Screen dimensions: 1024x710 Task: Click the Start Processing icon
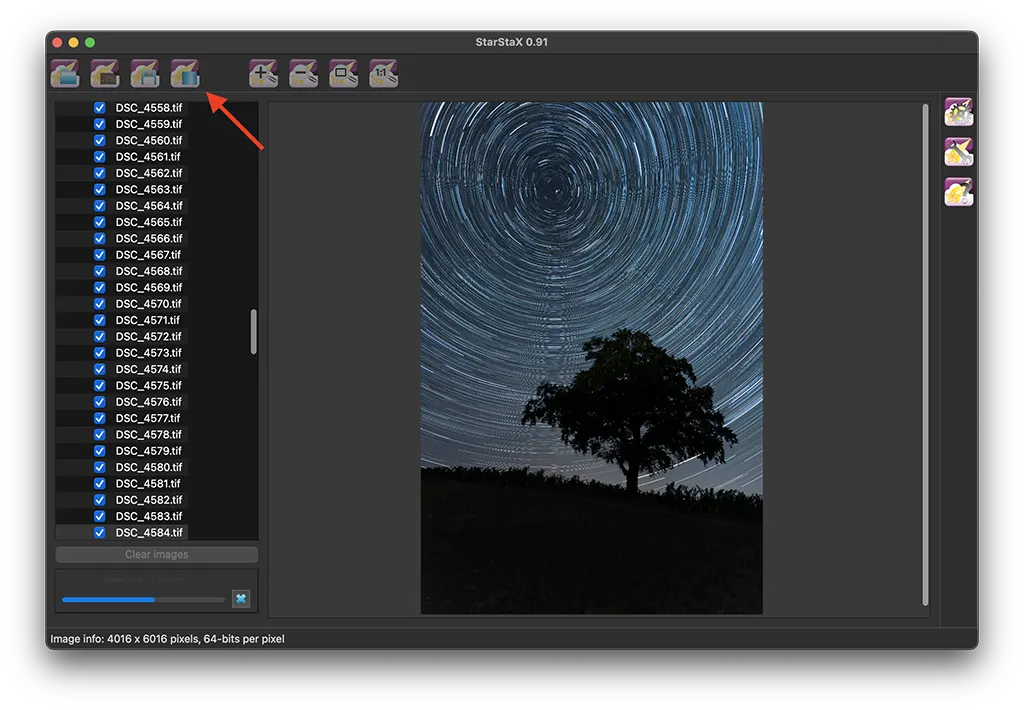tap(185, 73)
